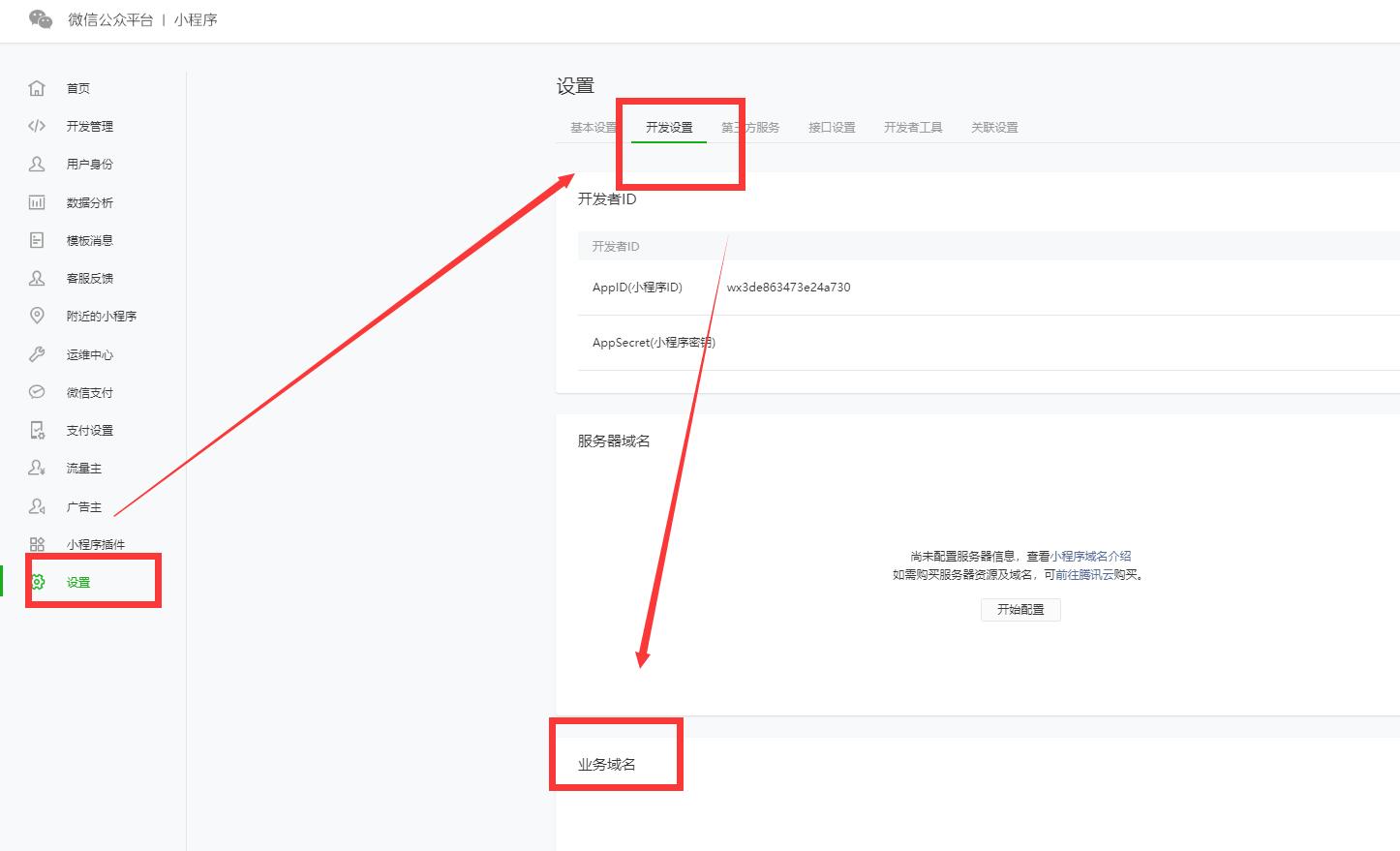Open 数据分析 via the bar chart icon

pyautogui.click(x=37, y=202)
